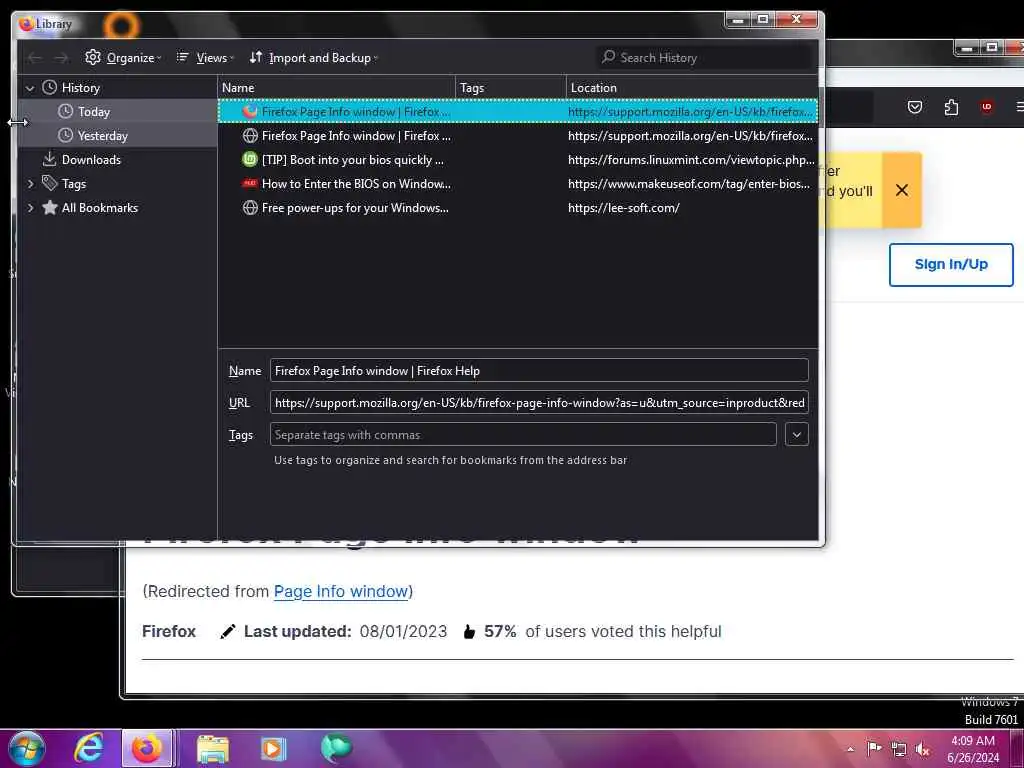Sort by the Tags column header
This screenshot has width=1024, height=768.
[511, 88]
